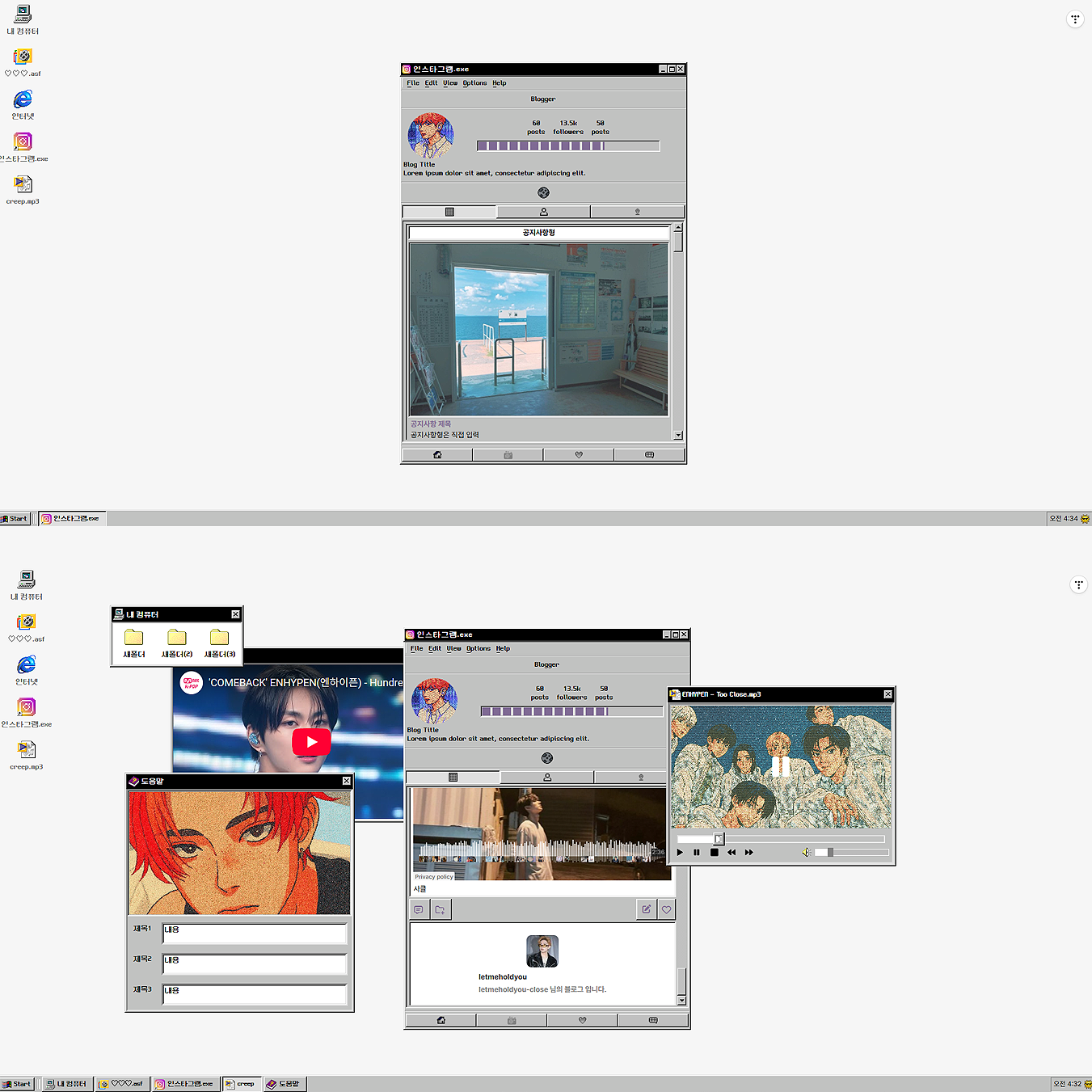Viewport: 1092px width, 1092px height.
Task: Stop the ENHYPEN music player
Action: [x=715, y=852]
